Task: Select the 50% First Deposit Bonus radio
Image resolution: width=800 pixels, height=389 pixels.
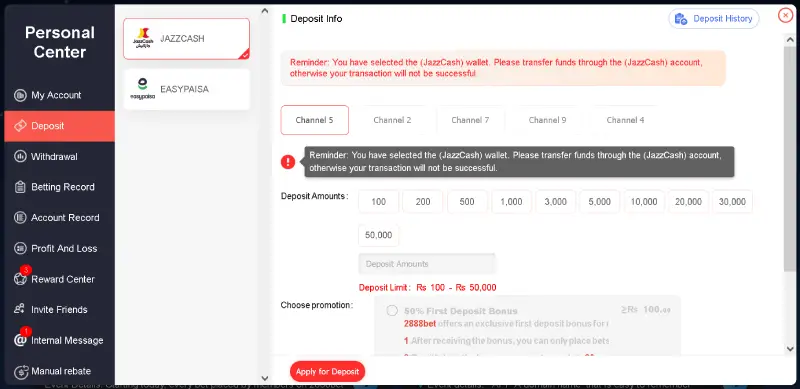Action: click(x=392, y=310)
